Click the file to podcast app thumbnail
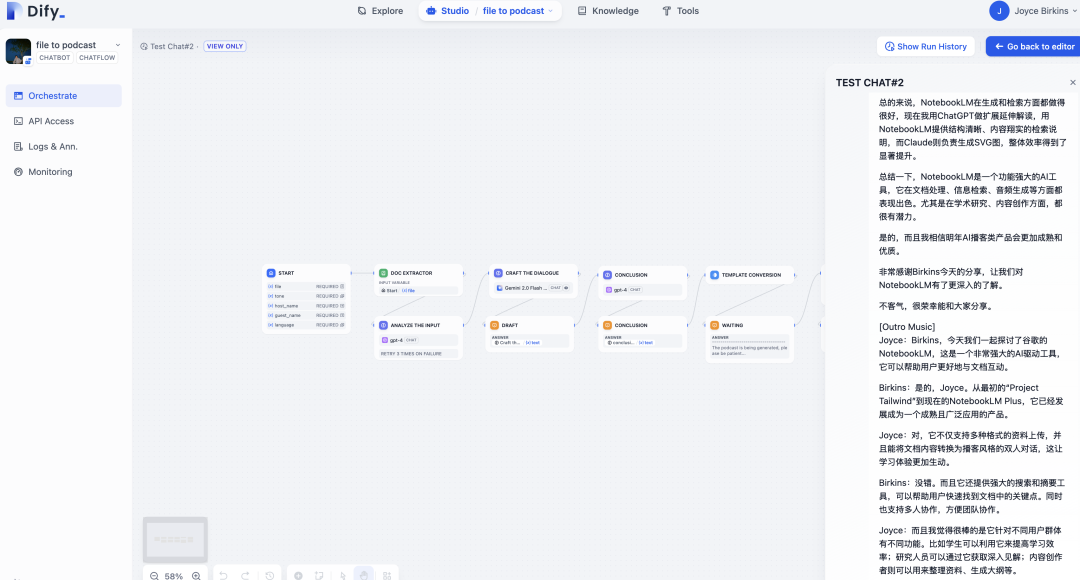 (19, 51)
